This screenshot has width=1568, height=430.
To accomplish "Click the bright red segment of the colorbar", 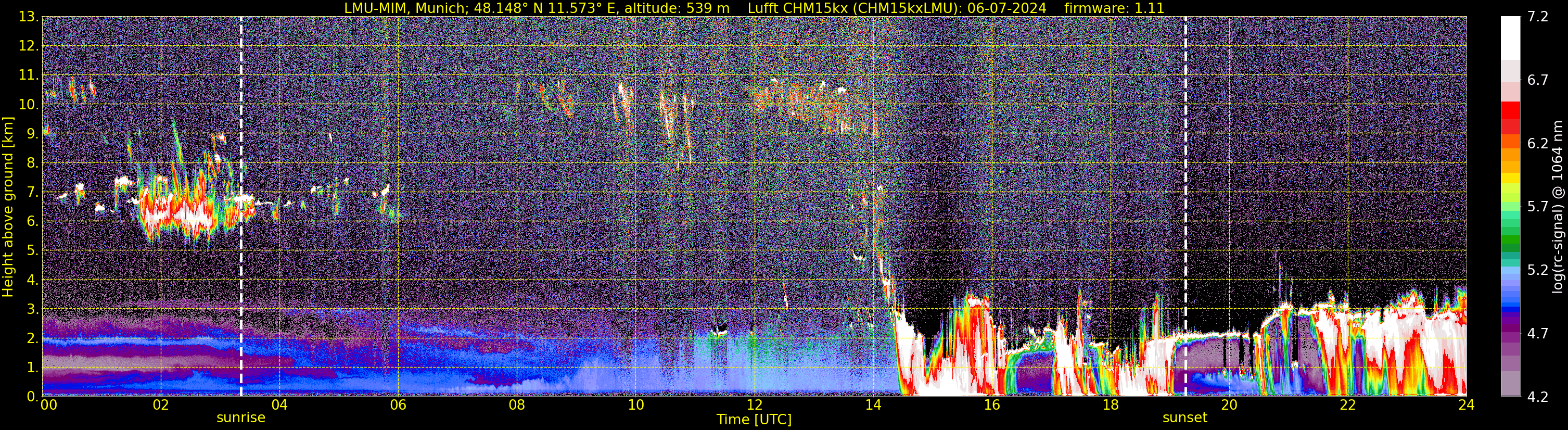I will (x=1510, y=110).
